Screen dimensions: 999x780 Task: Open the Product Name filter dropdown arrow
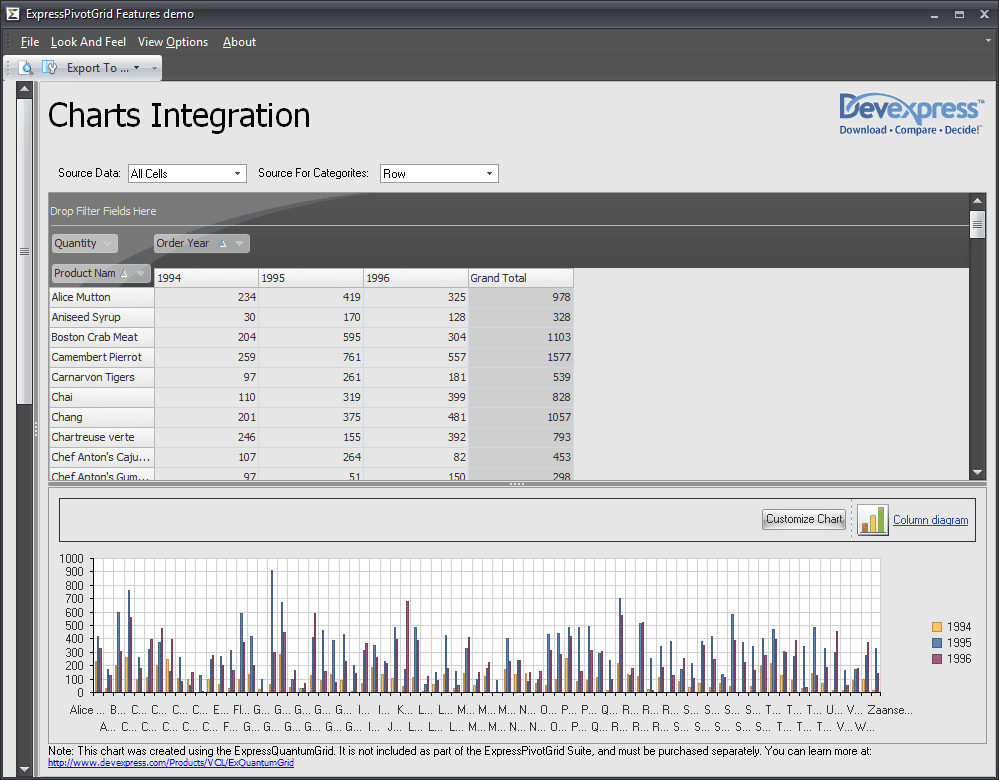141,273
